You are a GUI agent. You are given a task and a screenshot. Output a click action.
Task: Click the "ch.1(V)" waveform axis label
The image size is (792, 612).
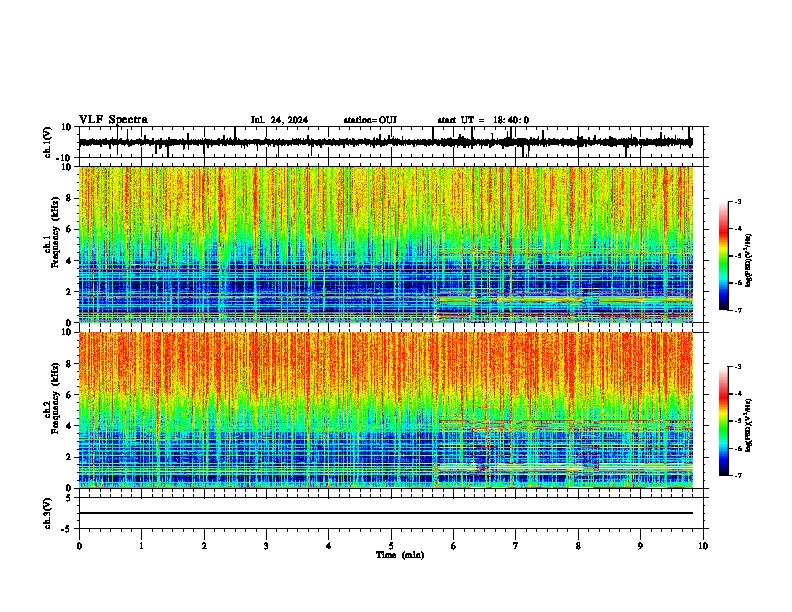click(48, 142)
